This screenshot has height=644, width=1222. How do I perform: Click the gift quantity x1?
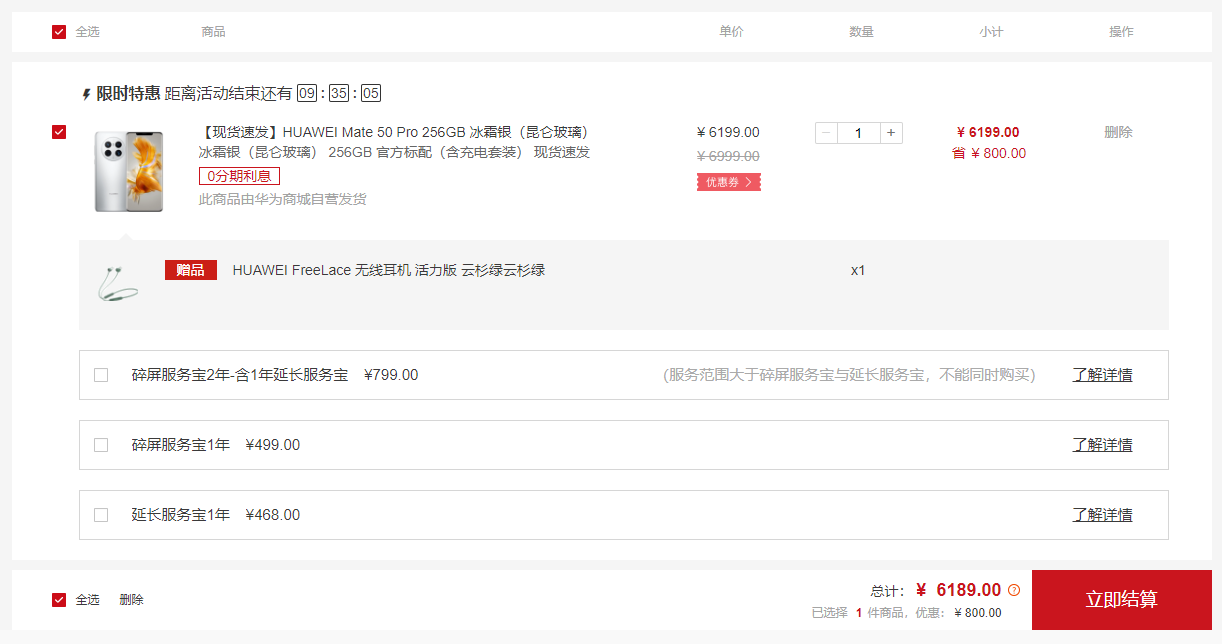[858, 270]
